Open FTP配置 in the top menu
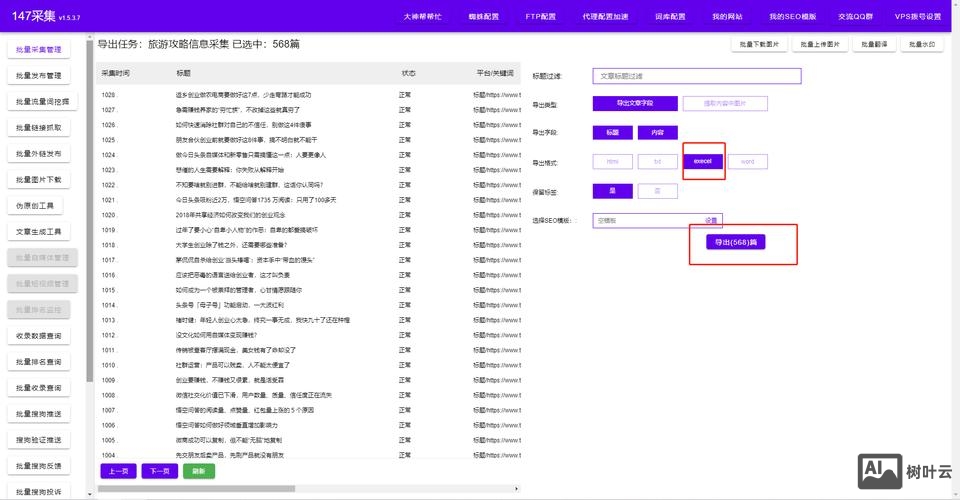The image size is (960, 500). click(541, 17)
